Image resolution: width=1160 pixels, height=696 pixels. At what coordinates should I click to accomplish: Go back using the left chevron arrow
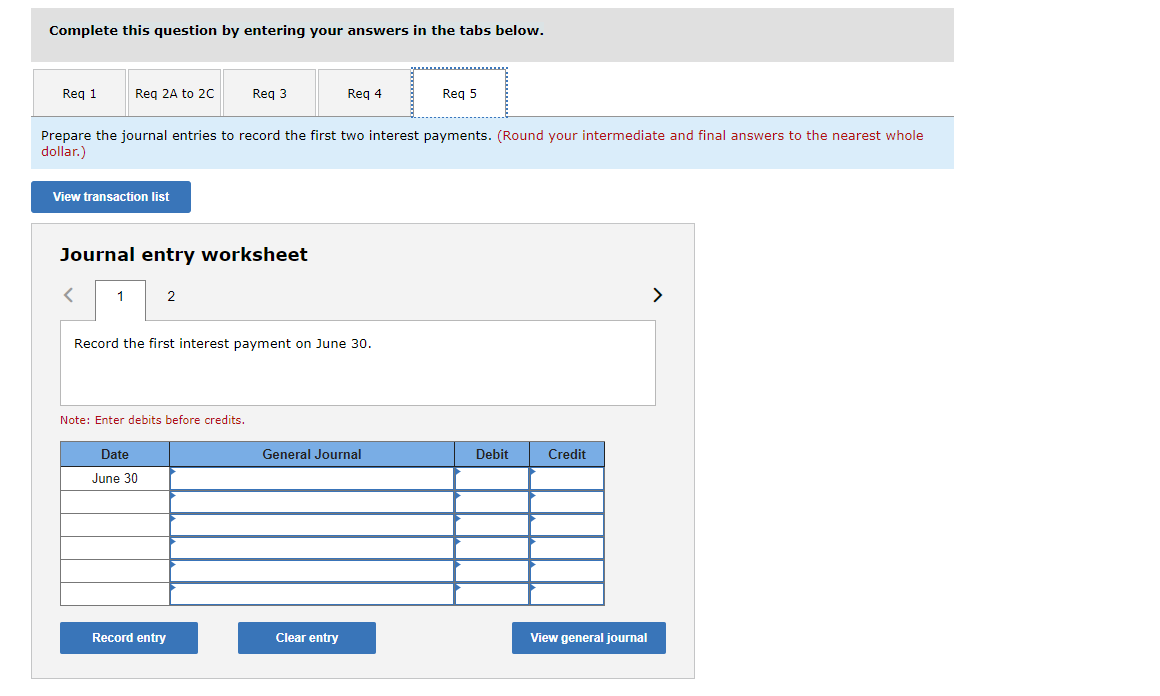point(68,295)
